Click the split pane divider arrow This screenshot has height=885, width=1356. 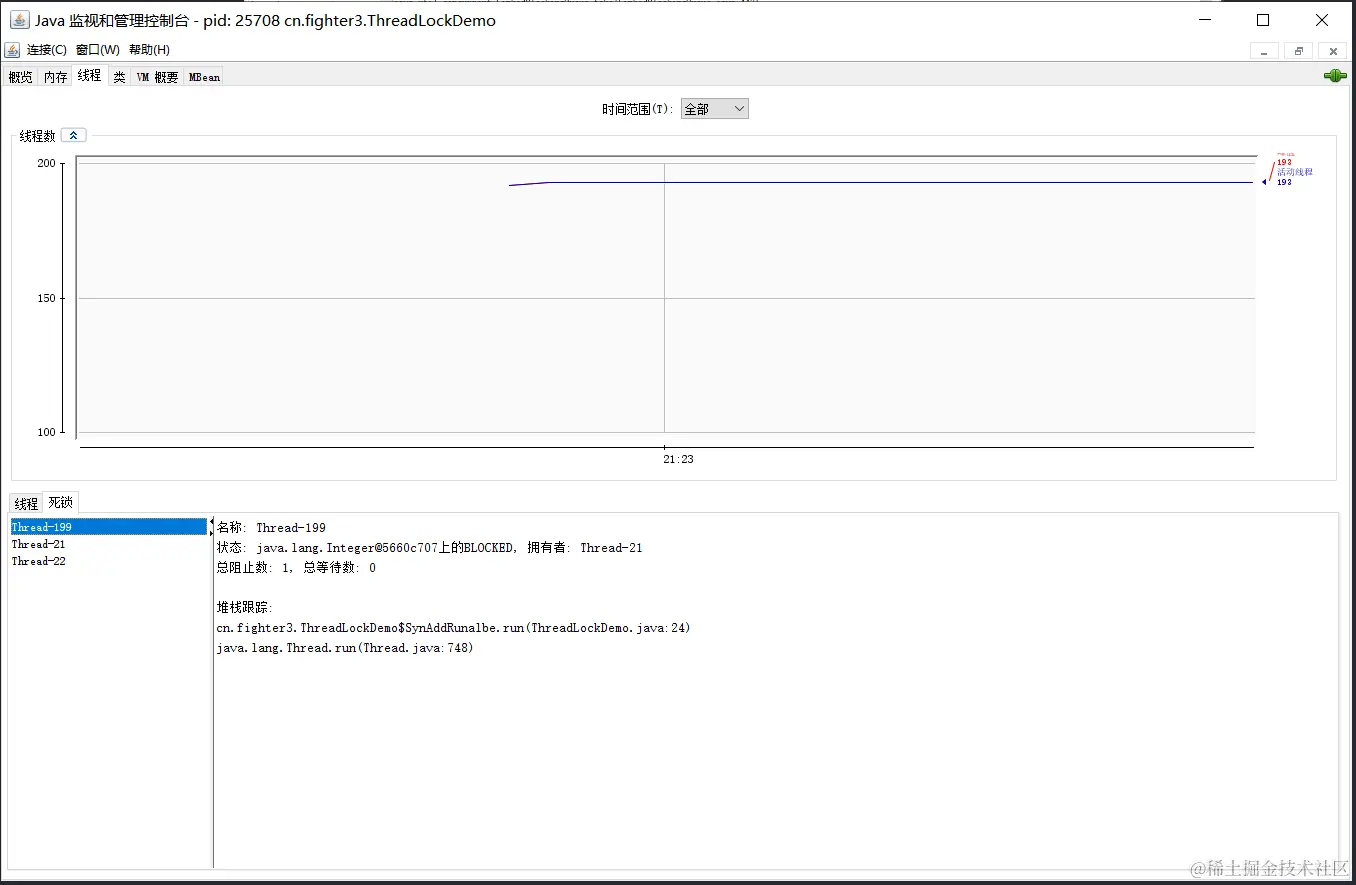(x=211, y=526)
